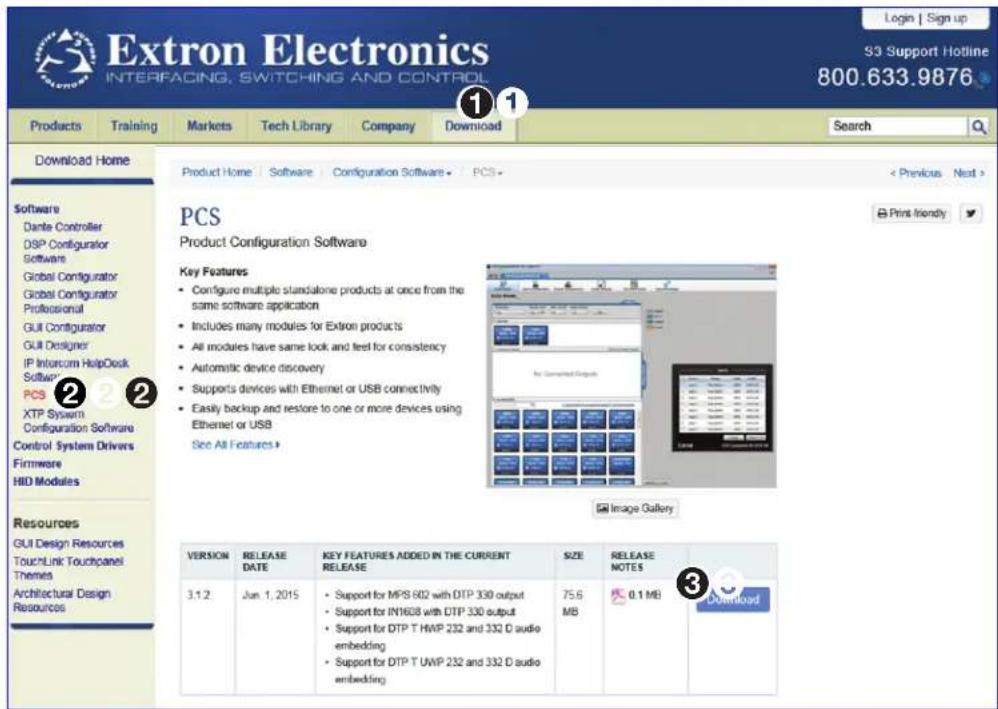
Task: Open TouchLink Touchpanel Themes link
Action: pos(68,568)
